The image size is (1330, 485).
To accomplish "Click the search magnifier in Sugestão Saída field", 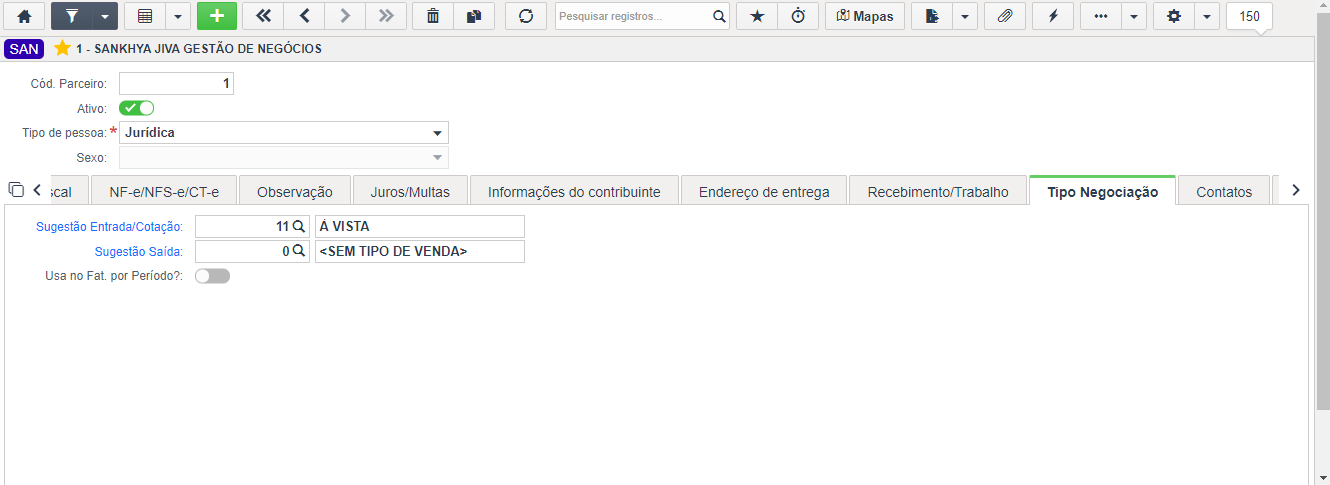I will pos(298,252).
